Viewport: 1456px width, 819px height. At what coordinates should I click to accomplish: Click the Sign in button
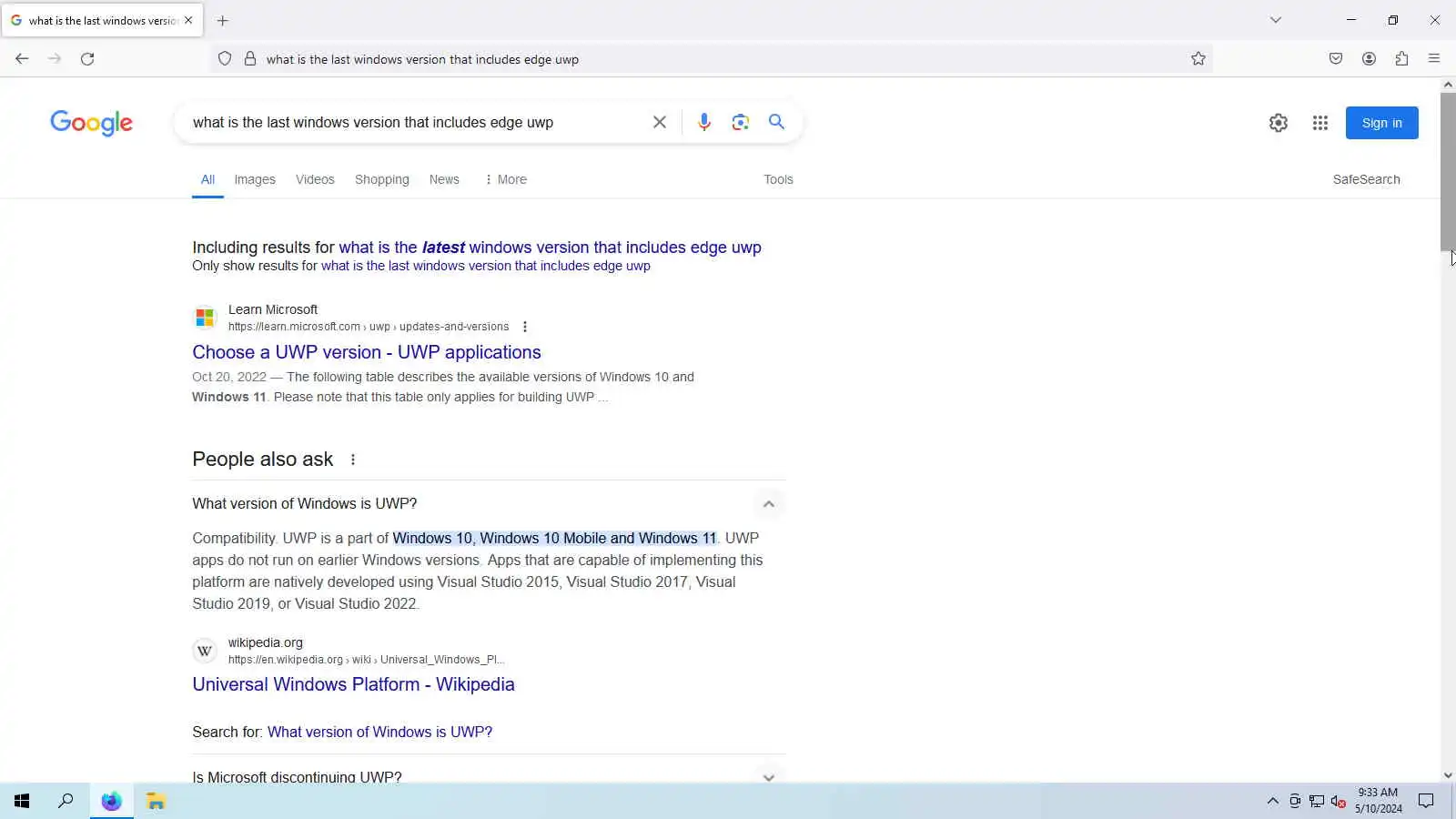[x=1381, y=123]
